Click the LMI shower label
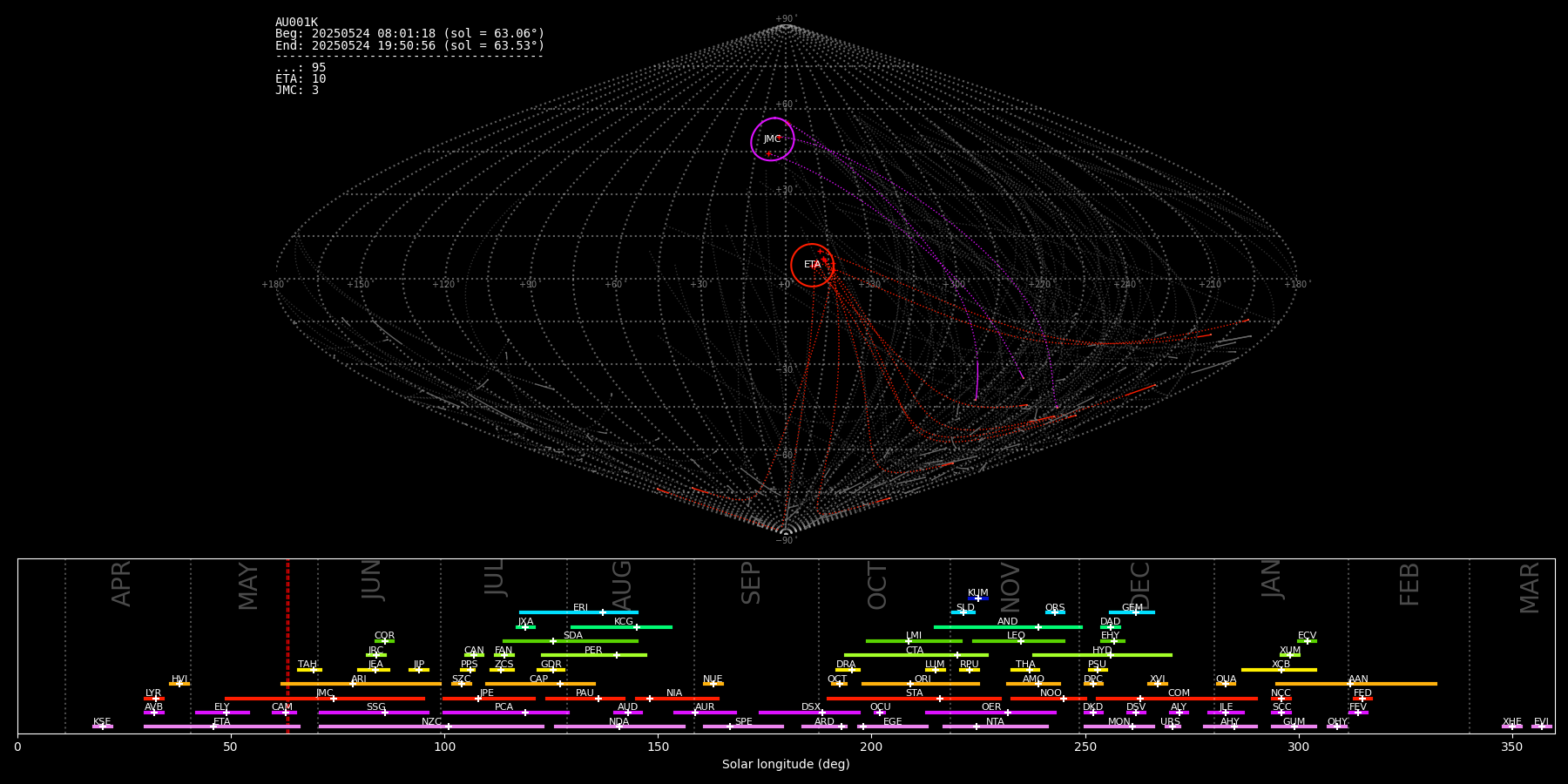The image size is (1568, 784). coord(913,636)
